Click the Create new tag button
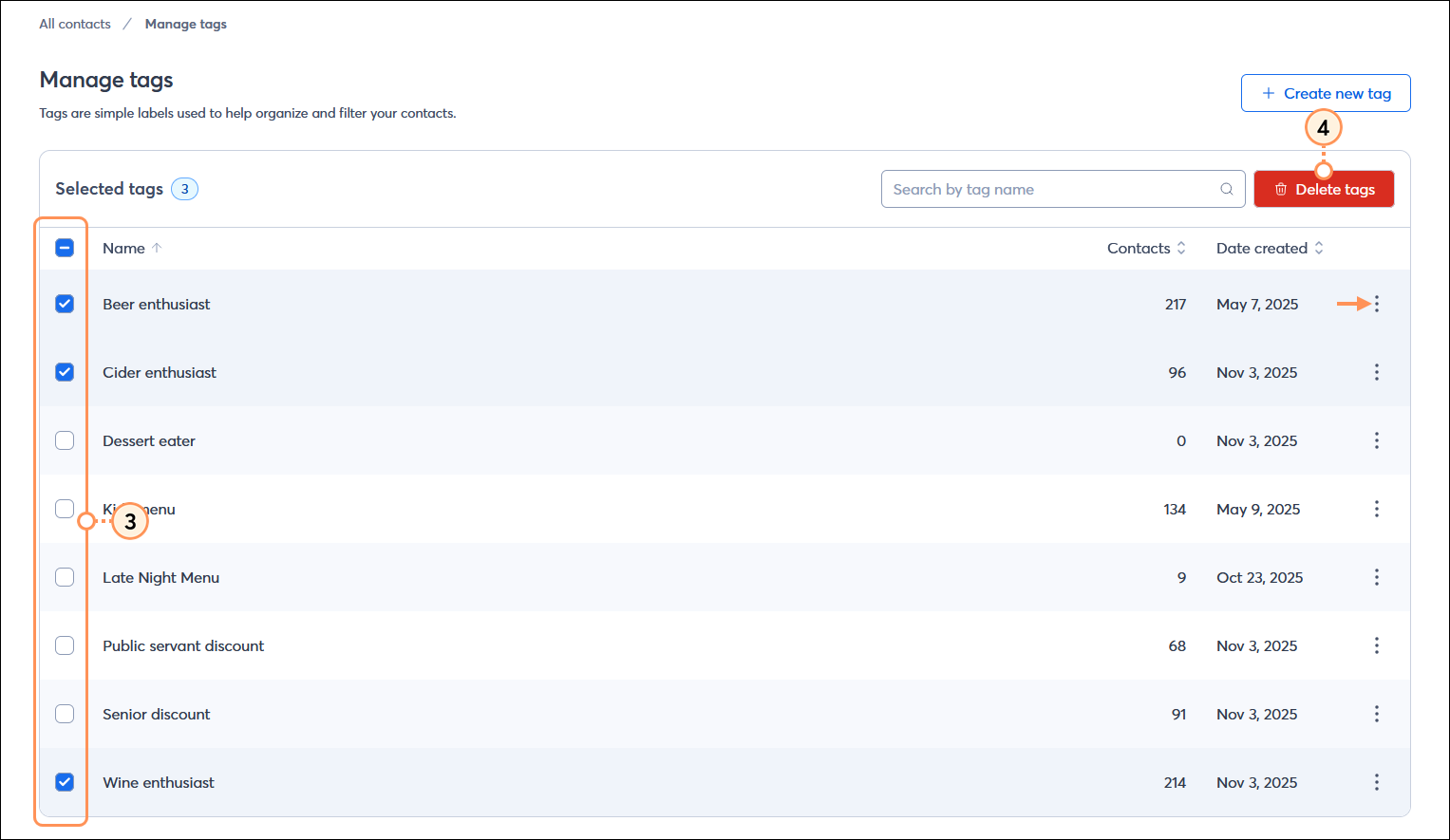This screenshot has width=1450, height=840. tap(1326, 92)
